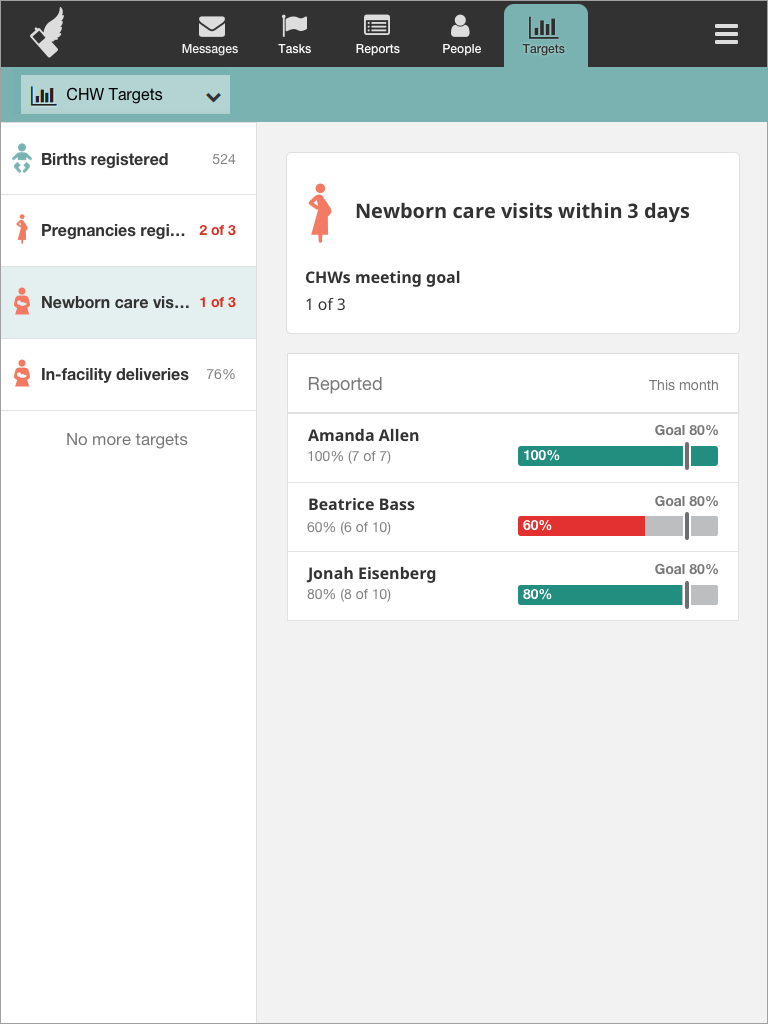Open the CHW Targets dropdown

[x=124, y=94]
